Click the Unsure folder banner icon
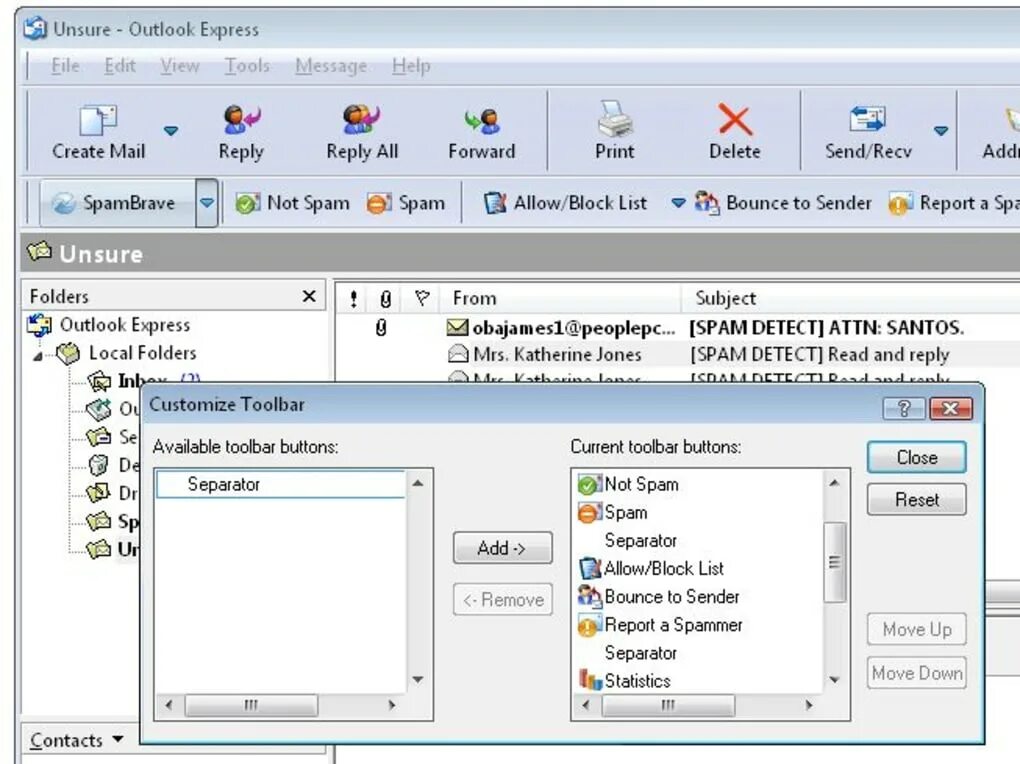Screen dimensions: 1020x764 [x=40, y=251]
